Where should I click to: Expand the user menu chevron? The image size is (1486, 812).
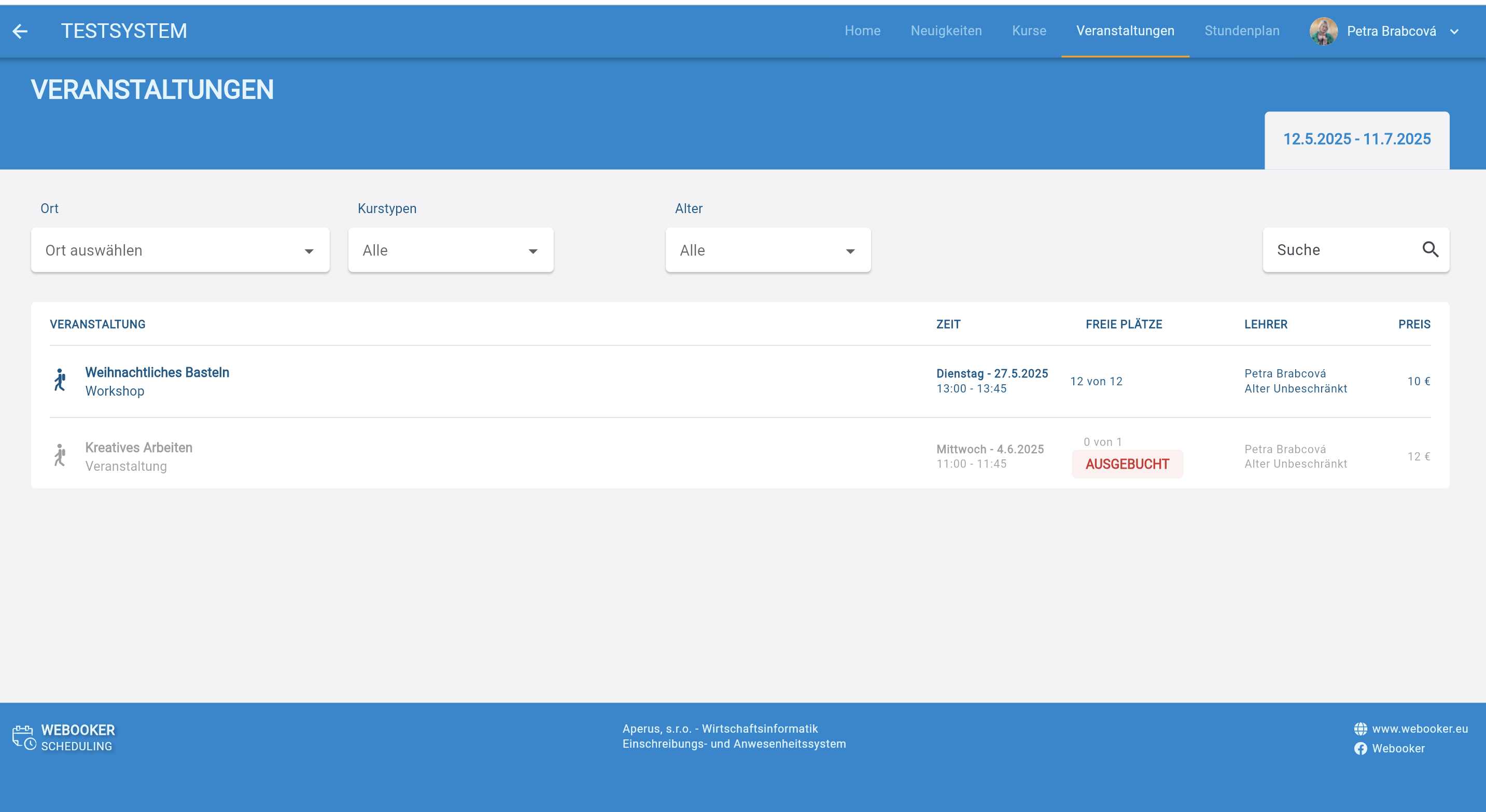(x=1454, y=32)
